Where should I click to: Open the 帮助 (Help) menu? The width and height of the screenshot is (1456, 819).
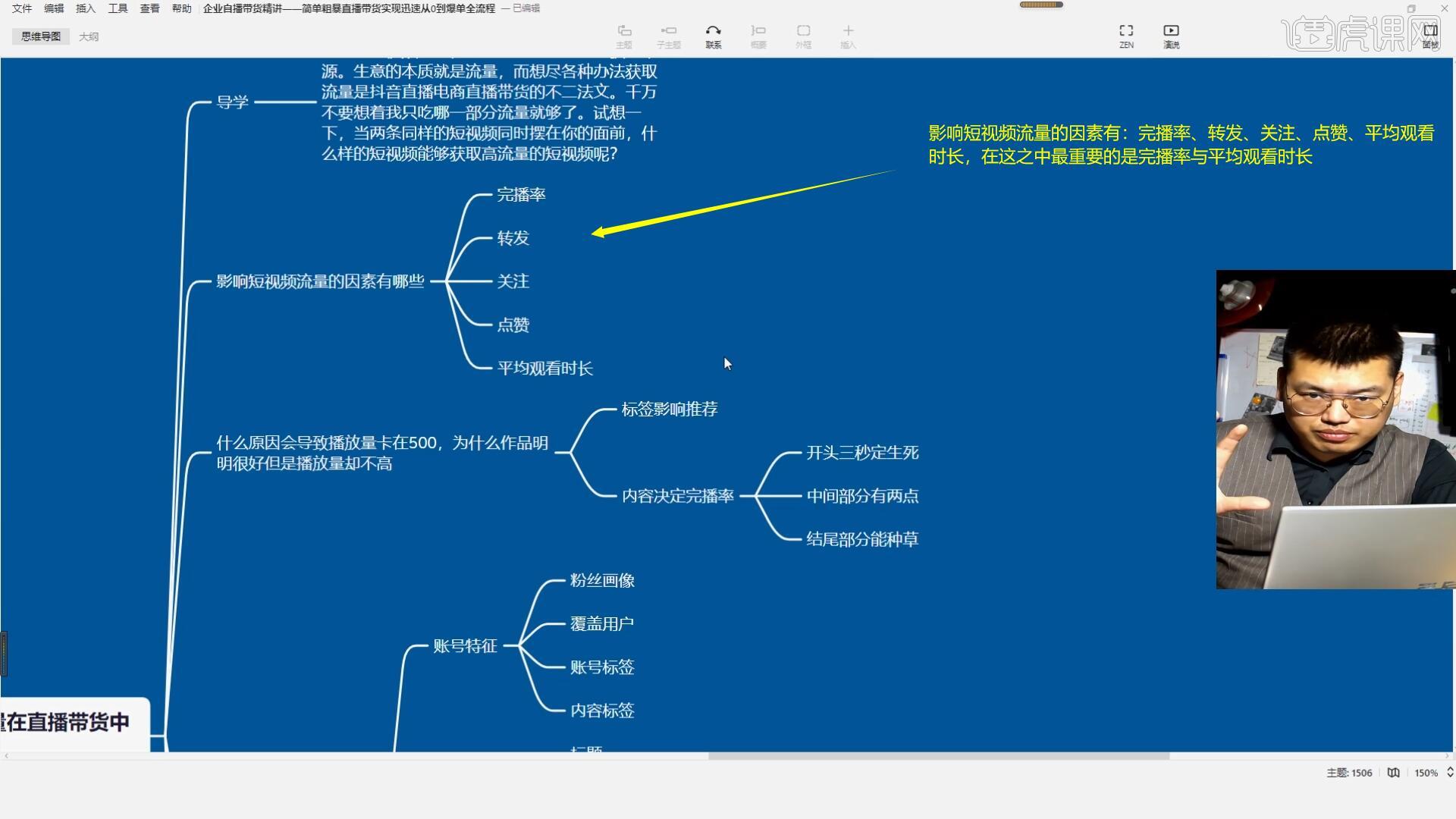point(181,8)
